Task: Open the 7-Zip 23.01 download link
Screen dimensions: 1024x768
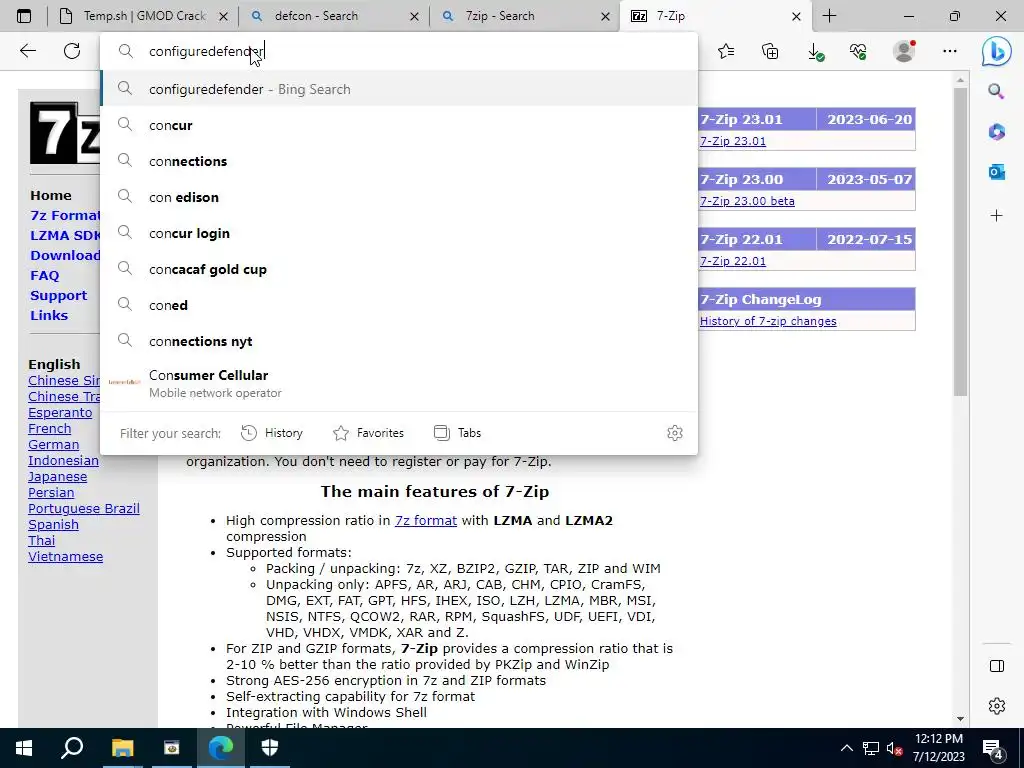Action: click(733, 141)
